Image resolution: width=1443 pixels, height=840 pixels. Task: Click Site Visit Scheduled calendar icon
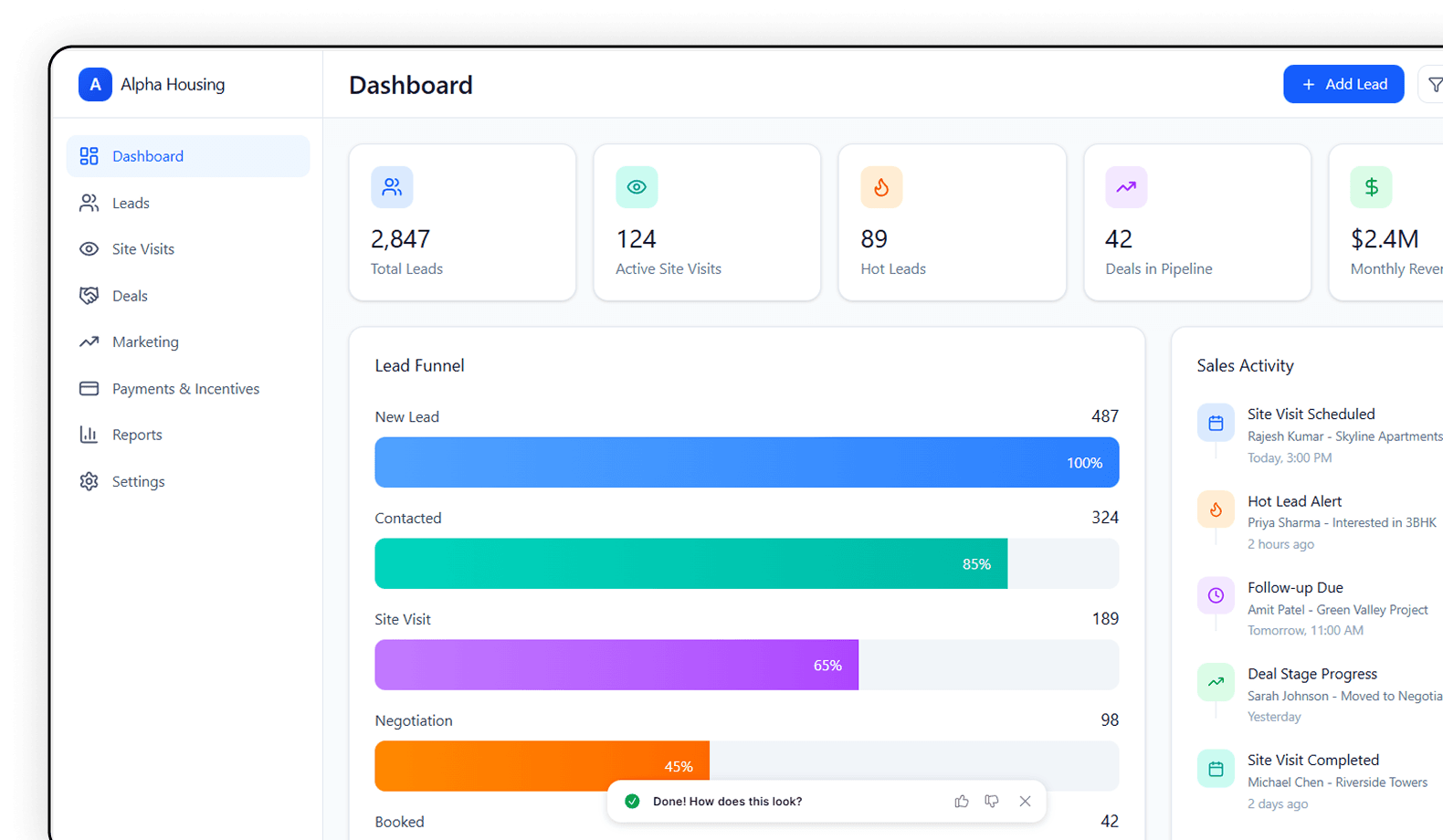(1216, 423)
